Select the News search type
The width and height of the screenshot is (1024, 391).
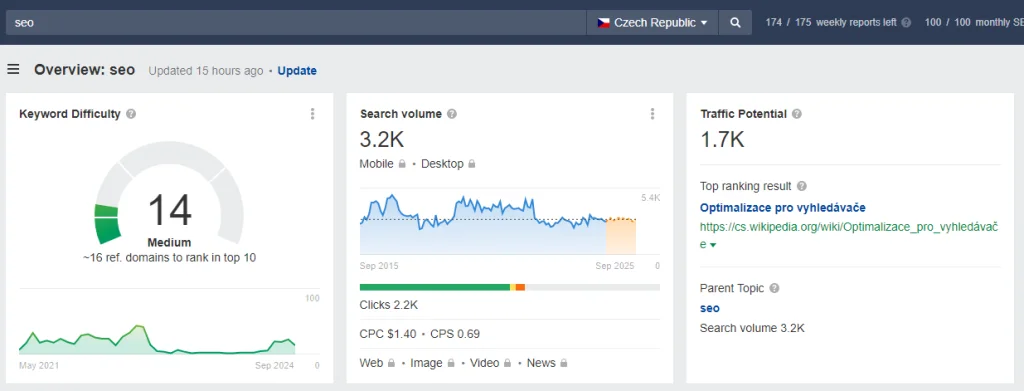pos(541,363)
